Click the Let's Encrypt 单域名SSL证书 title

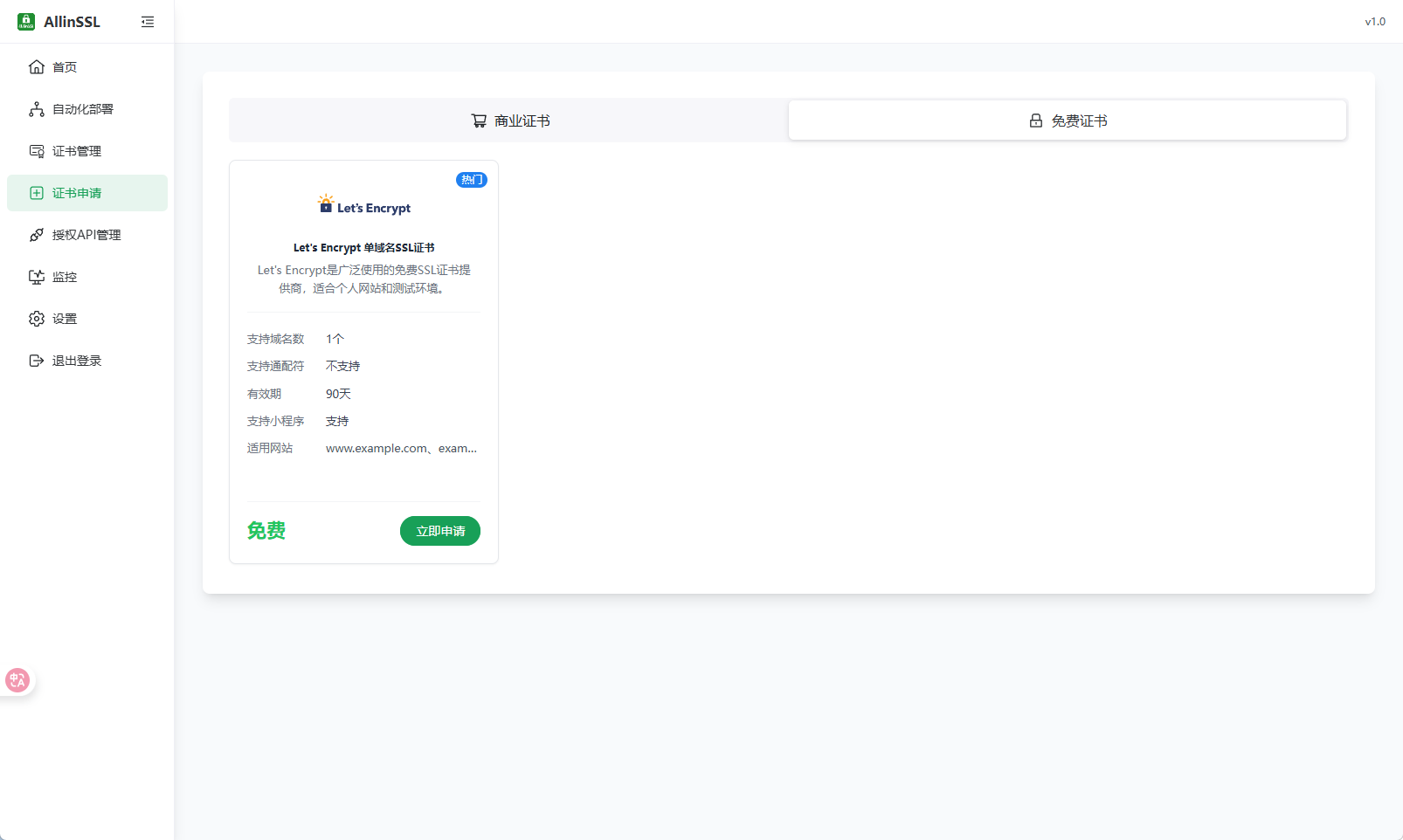(363, 248)
